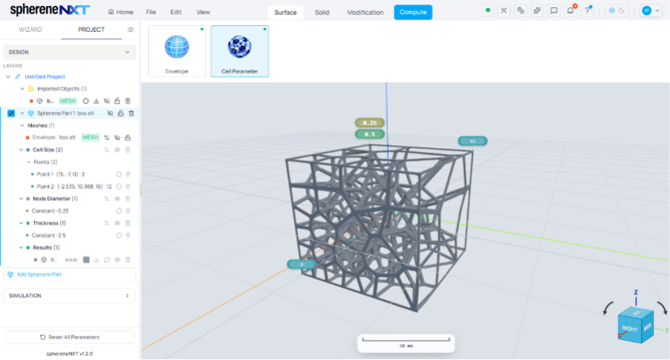Recompute the result via refresh icon
The height and width of the screenshot is (360, 670).
[x=107, y=260]
